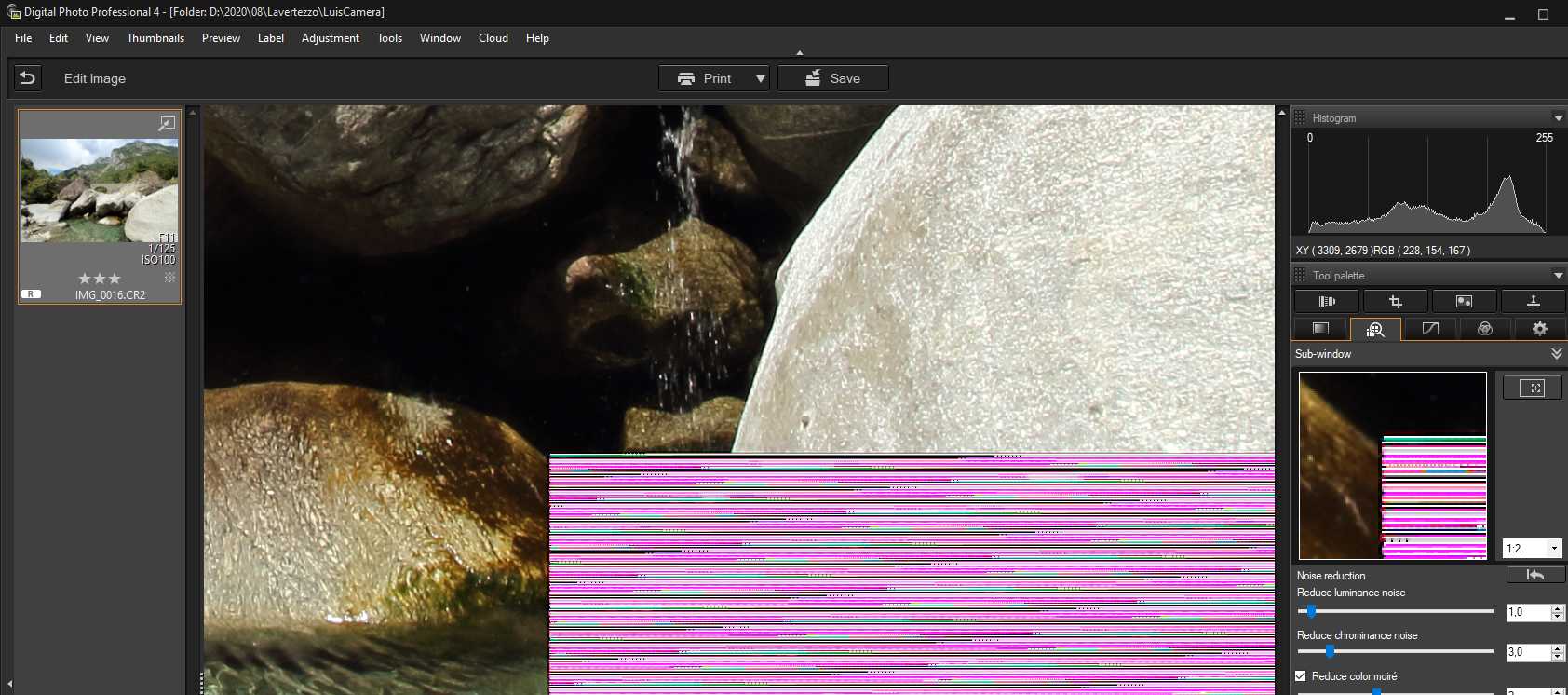Switch to the tone curve tab
Screen dimensions: 1568x695
coord(1430,329)
